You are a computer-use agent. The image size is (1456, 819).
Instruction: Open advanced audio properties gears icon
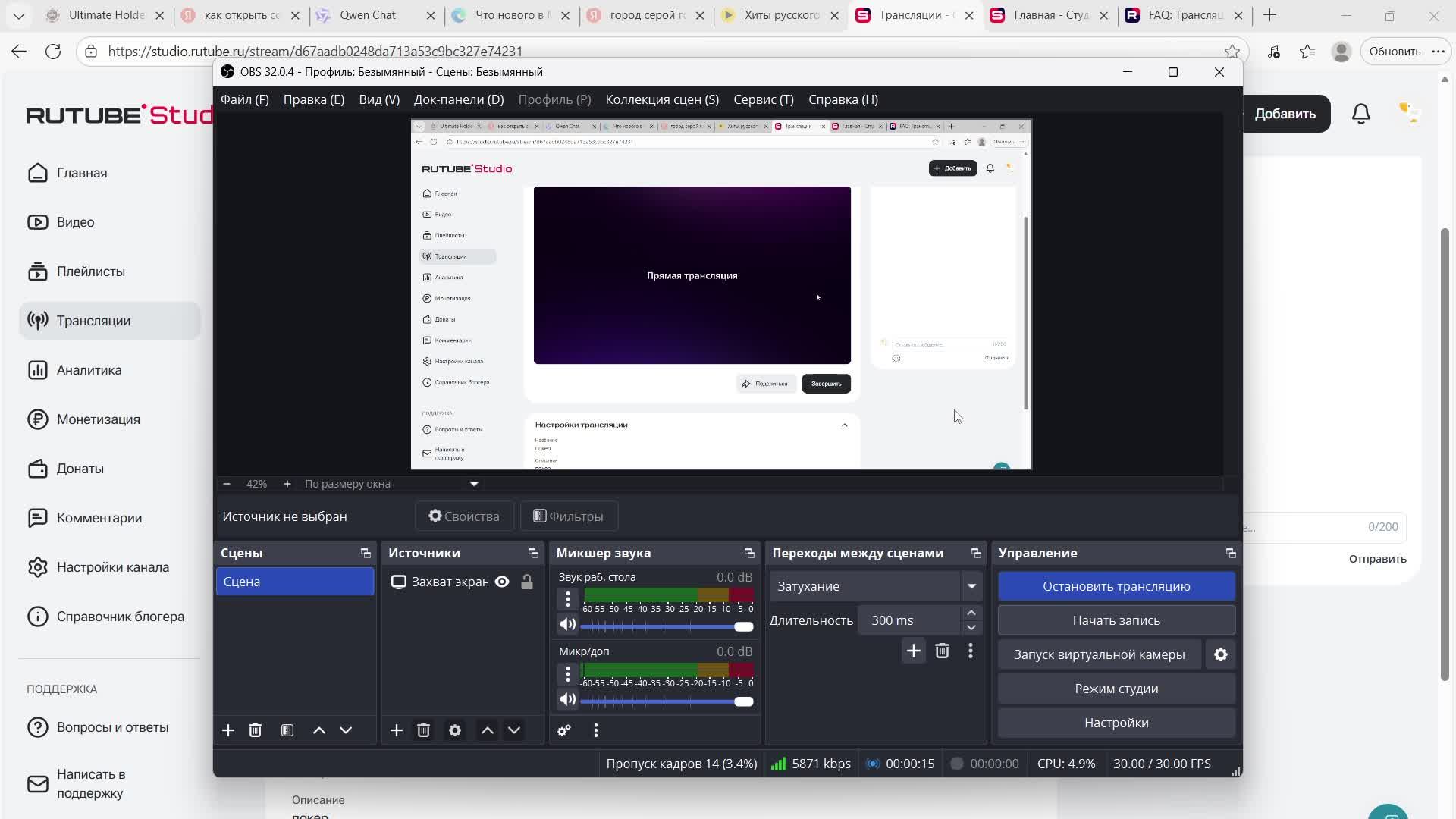point(564,730)
